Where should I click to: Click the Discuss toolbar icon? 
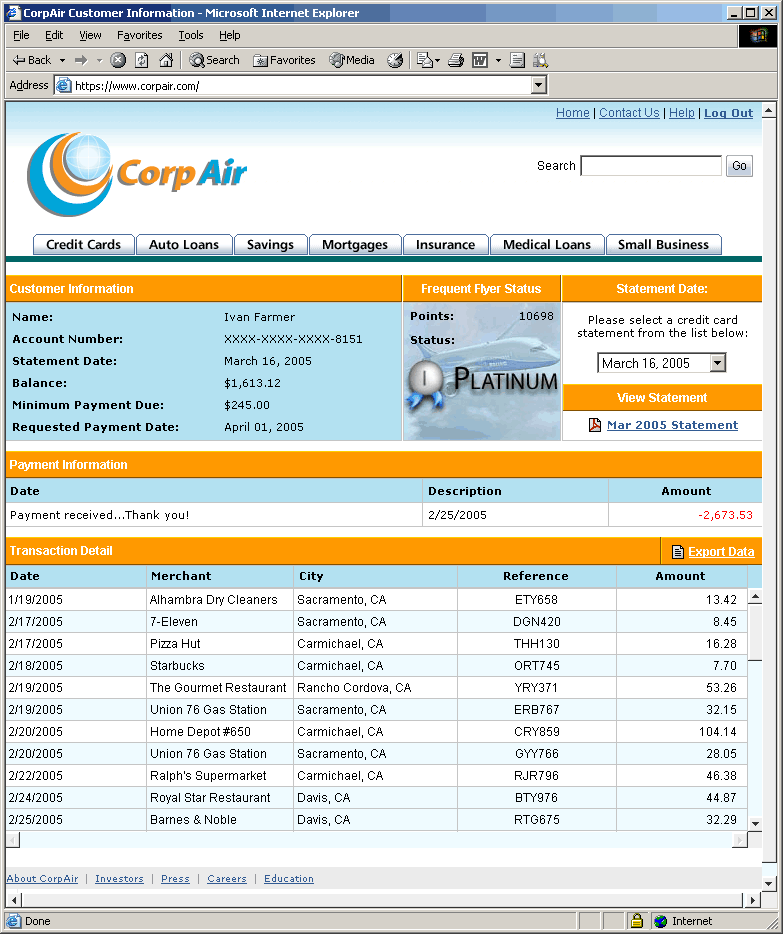click(517, 60)
